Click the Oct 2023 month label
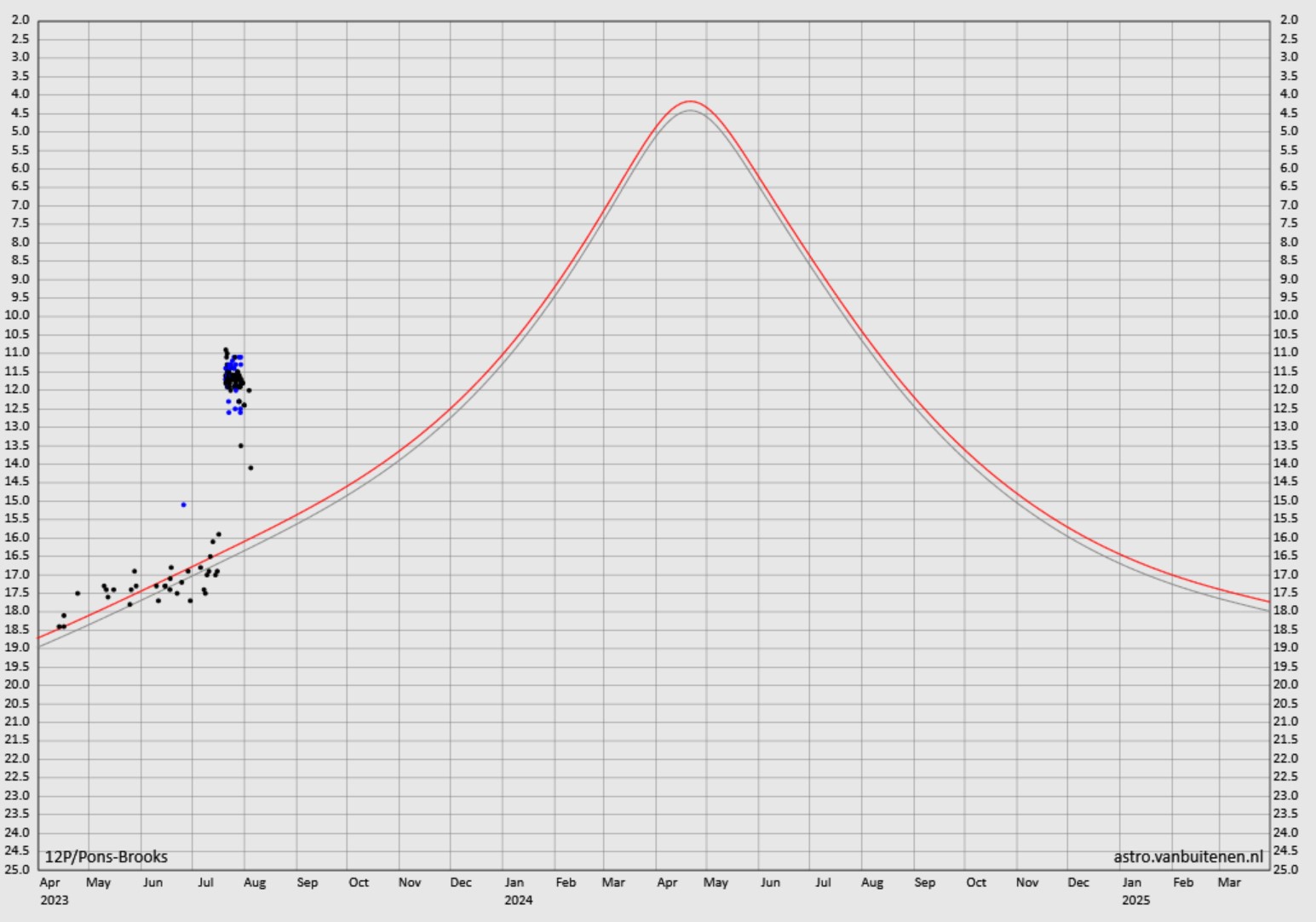 (x=359, y=883)
